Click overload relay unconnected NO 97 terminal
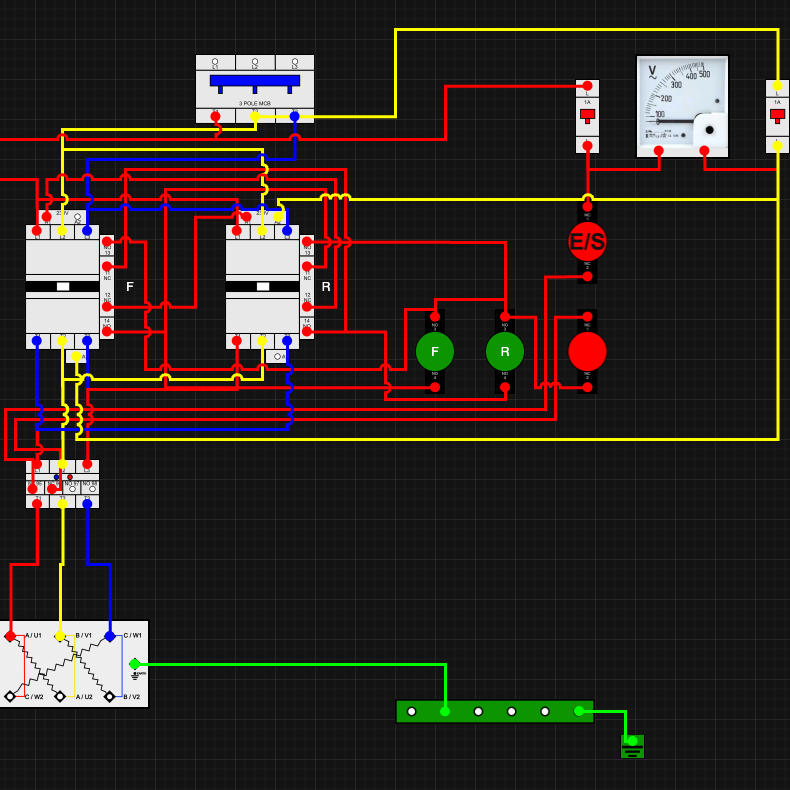790x790 pixels. pos(72,489)
